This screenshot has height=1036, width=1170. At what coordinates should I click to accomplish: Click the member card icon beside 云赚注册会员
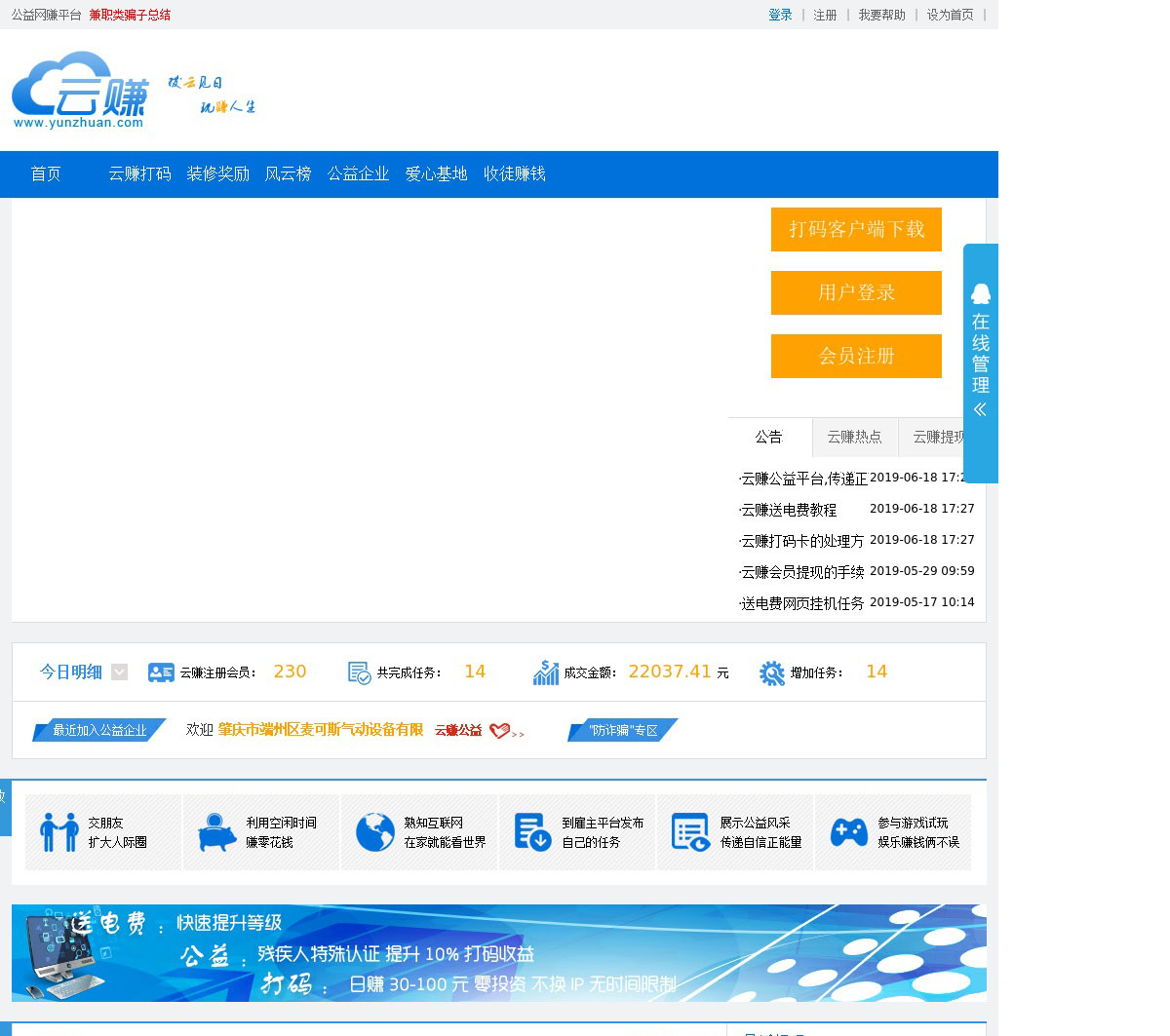[161, 672]
